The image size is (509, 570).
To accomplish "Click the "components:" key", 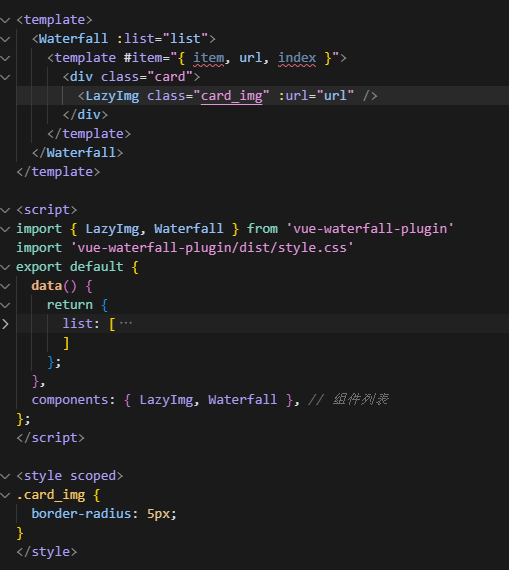I will pyautogui.click(x=73, y=400).
